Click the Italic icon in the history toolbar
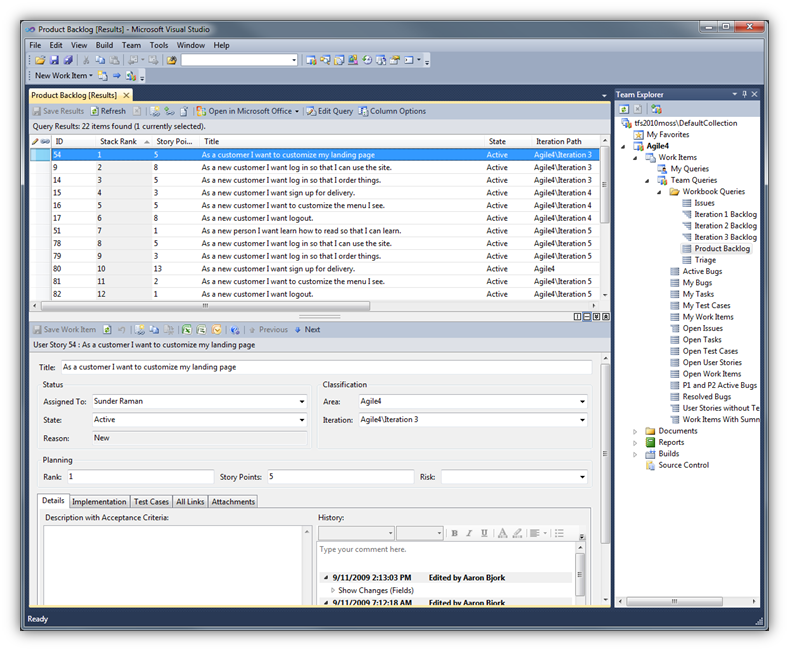This screenshot has height=651, width=789. pos(469,533)
